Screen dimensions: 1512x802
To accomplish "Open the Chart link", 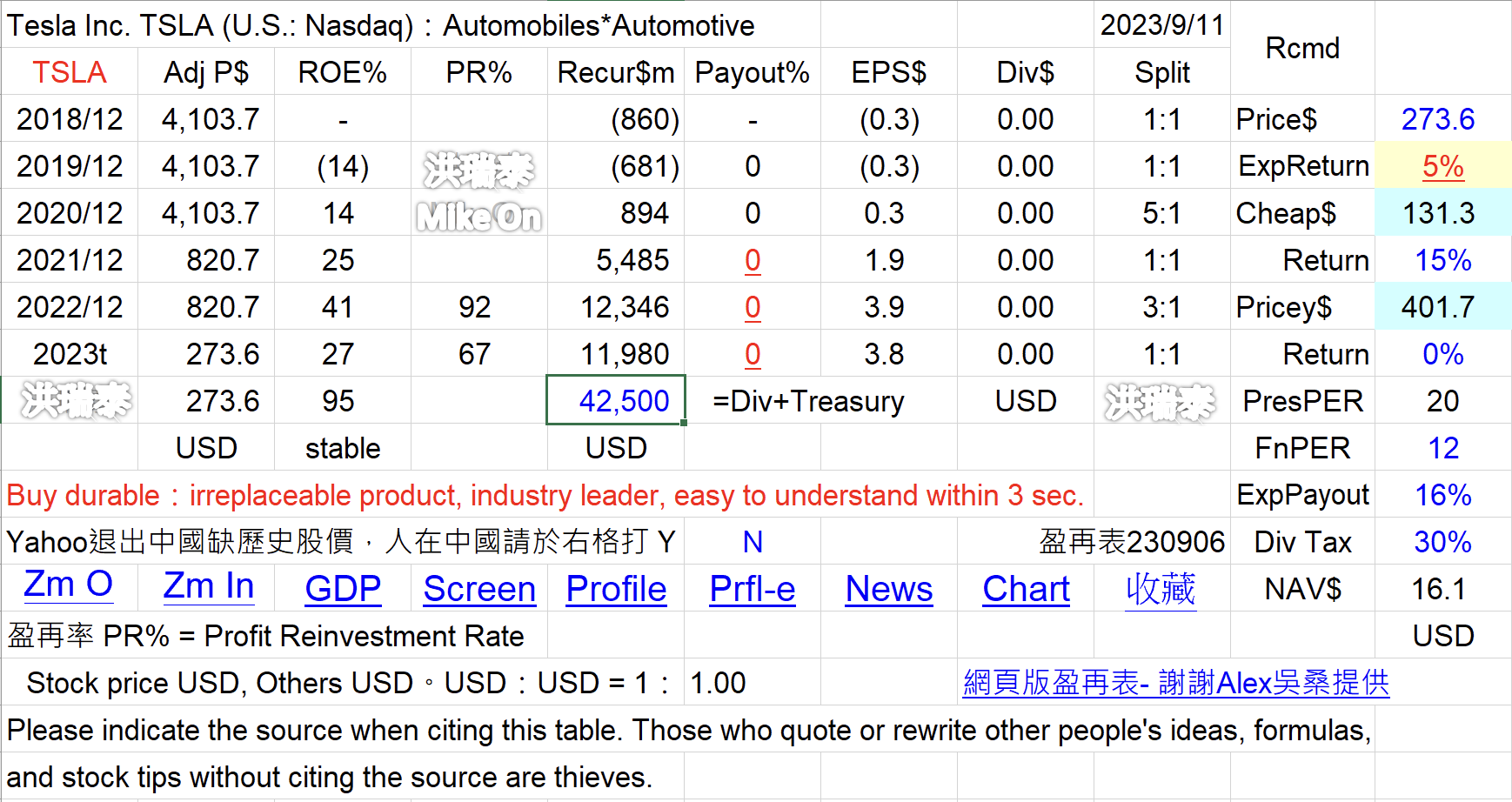I will pos(1026,590).
